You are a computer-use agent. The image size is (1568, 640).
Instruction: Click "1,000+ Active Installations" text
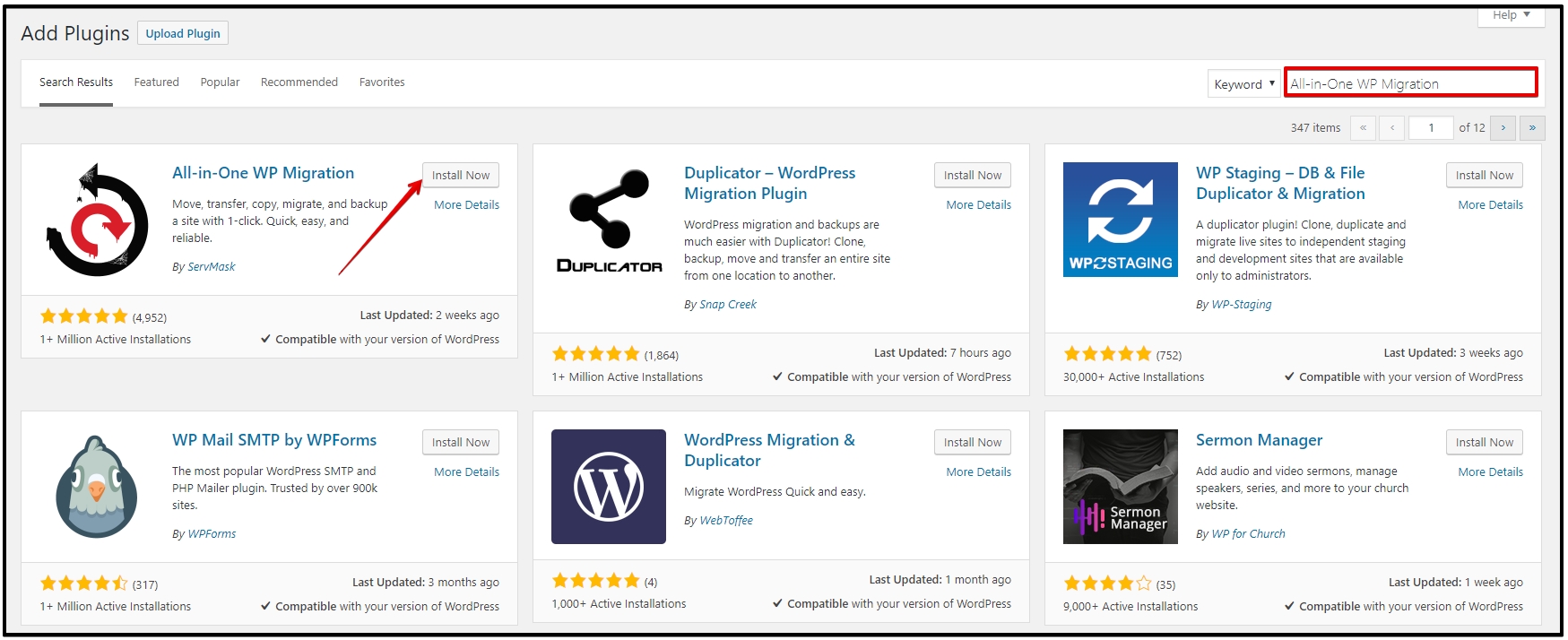(619, 604)
